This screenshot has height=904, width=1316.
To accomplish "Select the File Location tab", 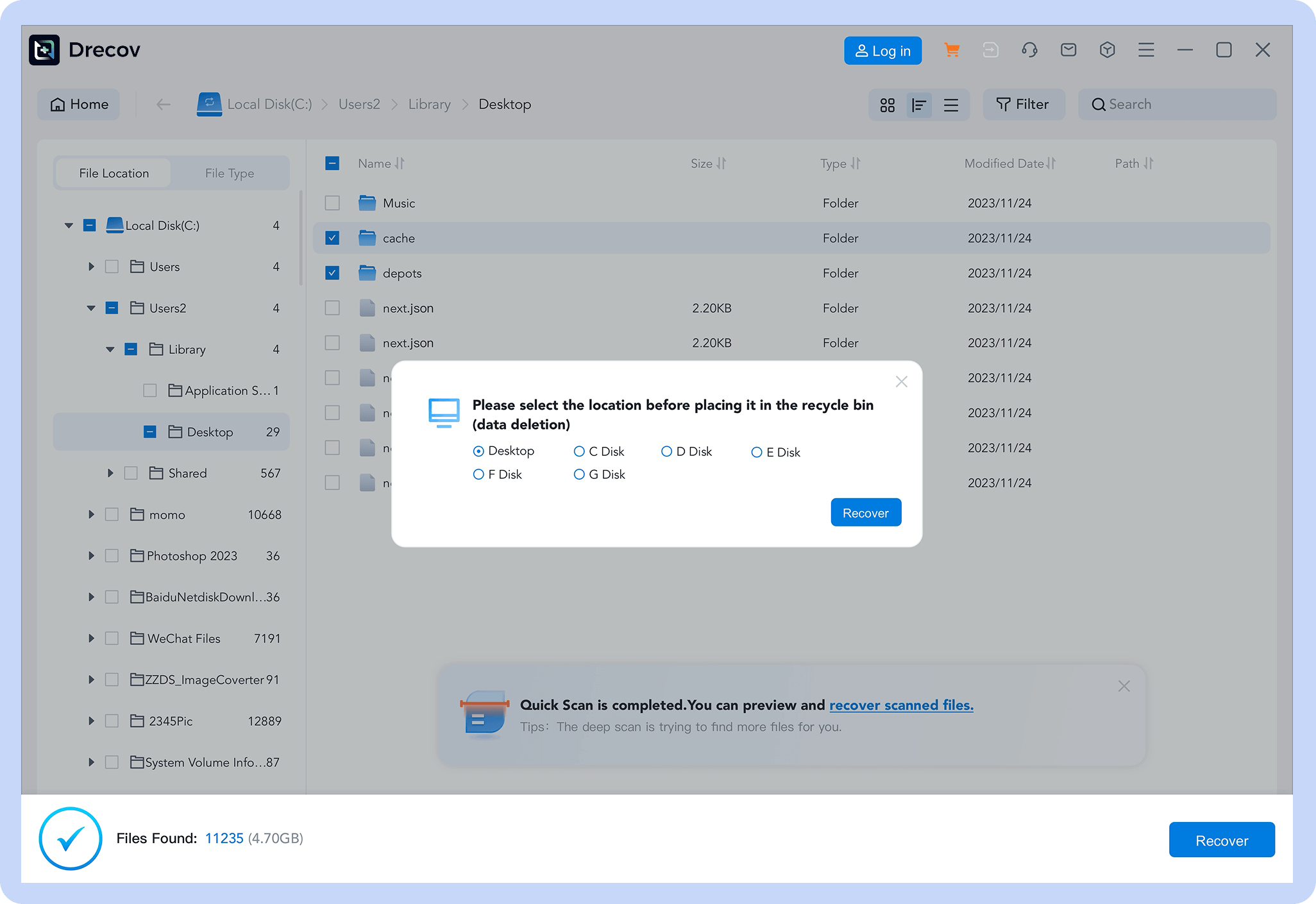I will pyautogui.click(x=114, y=173).
